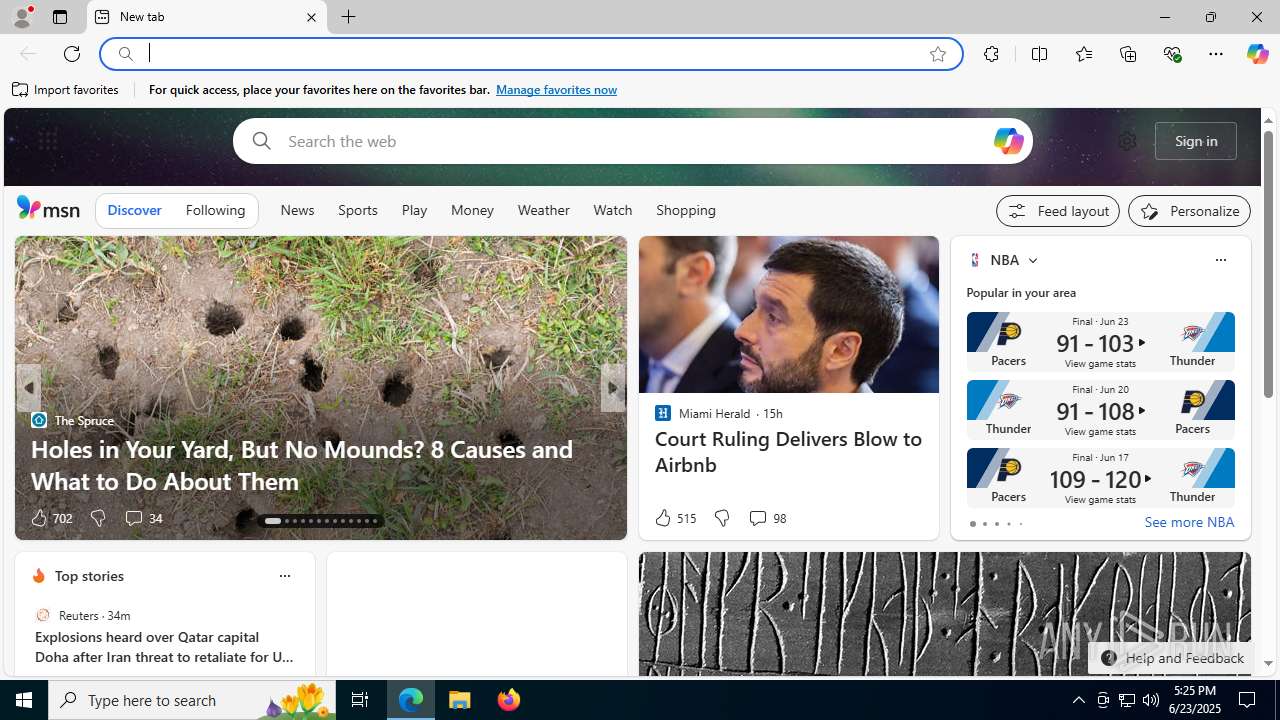Viewport: 1280px width, 720px height.
Task: Launch Copilot sidebar icon
Action: coord(1257,54)
